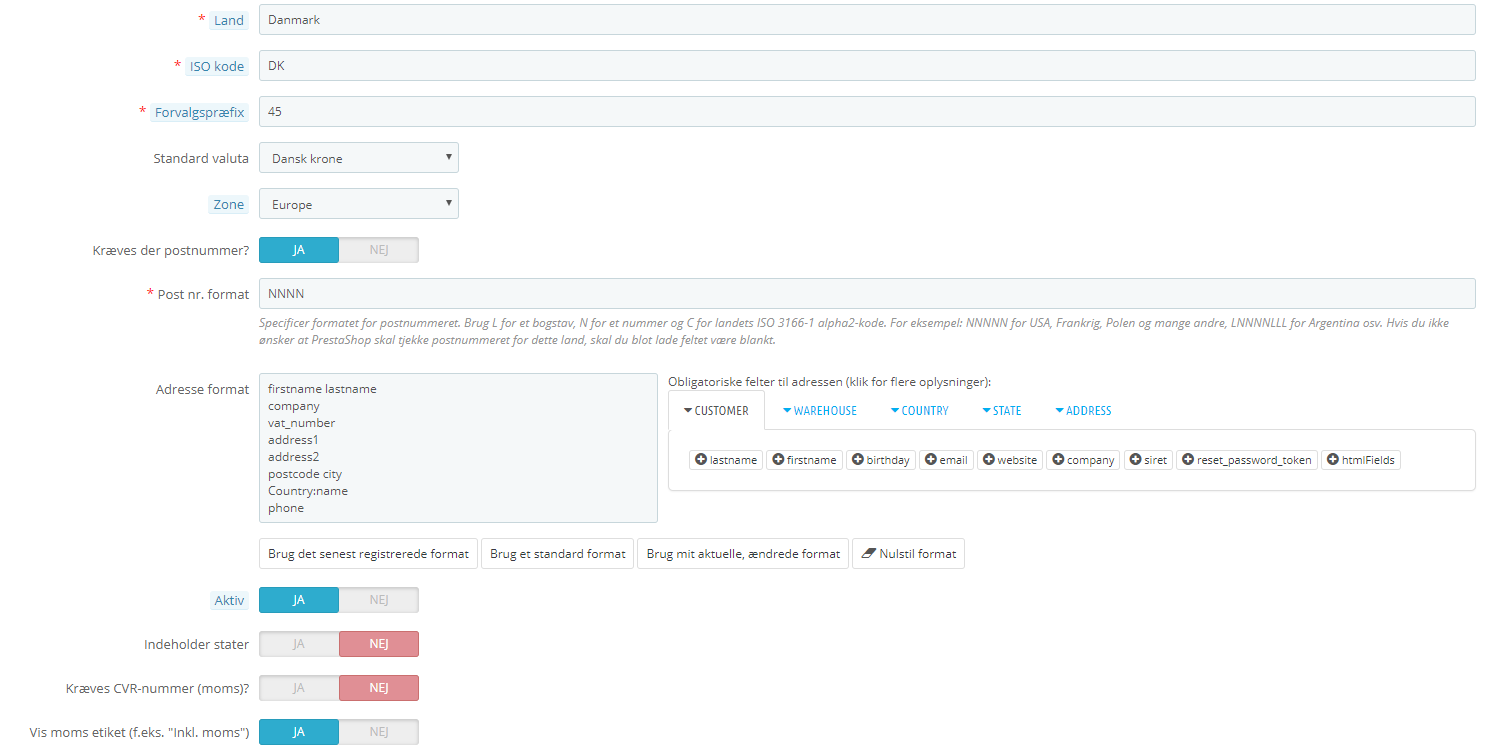Click the plus icon on birthday tag
1492x755 pixels.
[x=857, y=460]
